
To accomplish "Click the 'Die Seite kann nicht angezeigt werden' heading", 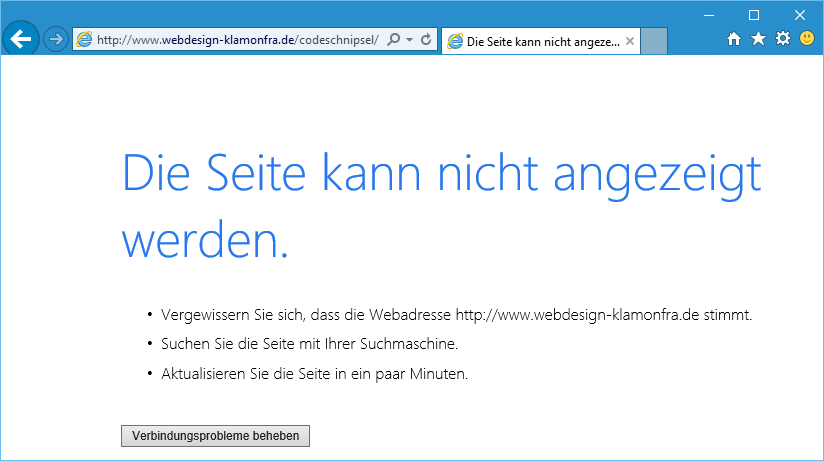I will click(441, 207).
